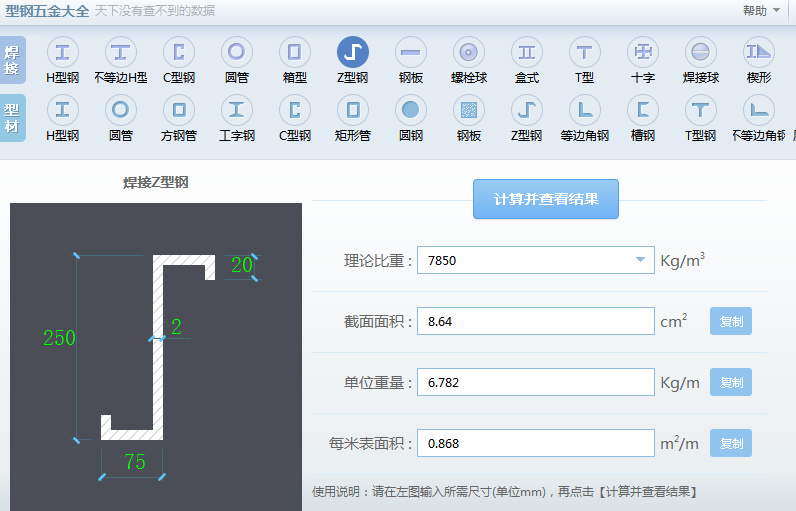This screenshot has width=796, height=511.
Task: Select highlighted welded Z型钢 icon
Action: coord(353,52)
